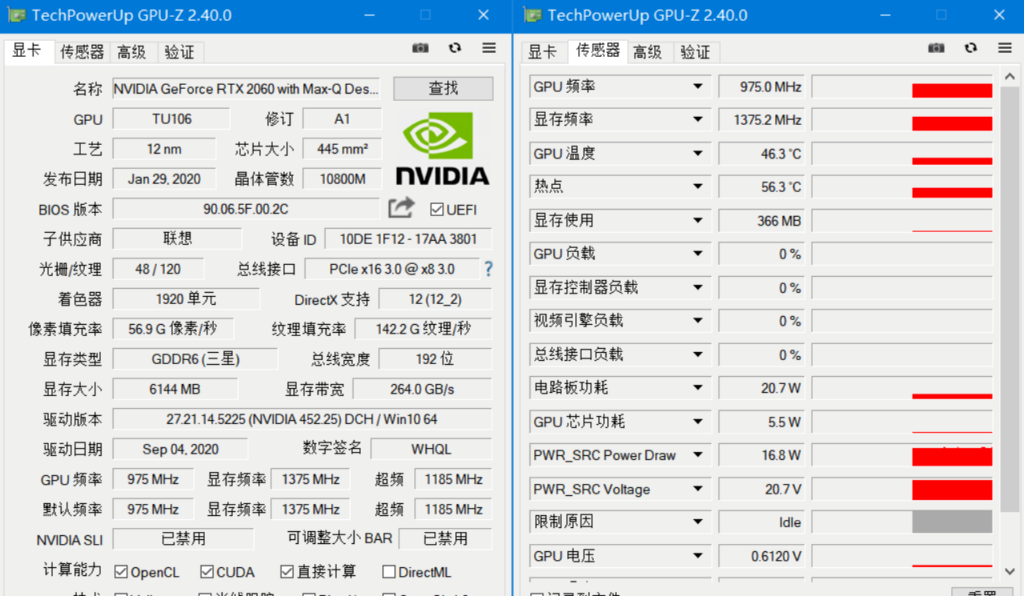
Task: Open the 热点 sensor dropdown
Action: [697, 187]
